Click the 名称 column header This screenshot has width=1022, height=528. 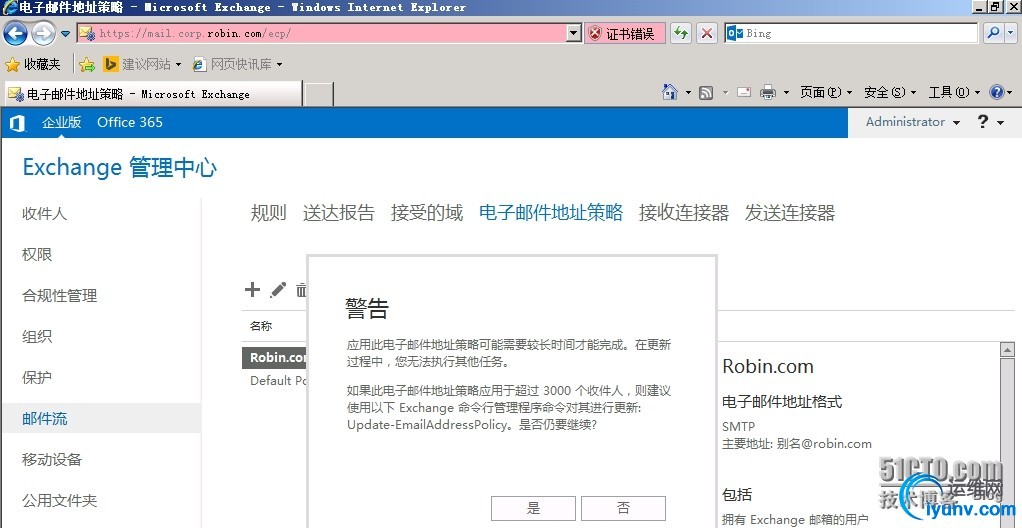[x=261, y=325]
